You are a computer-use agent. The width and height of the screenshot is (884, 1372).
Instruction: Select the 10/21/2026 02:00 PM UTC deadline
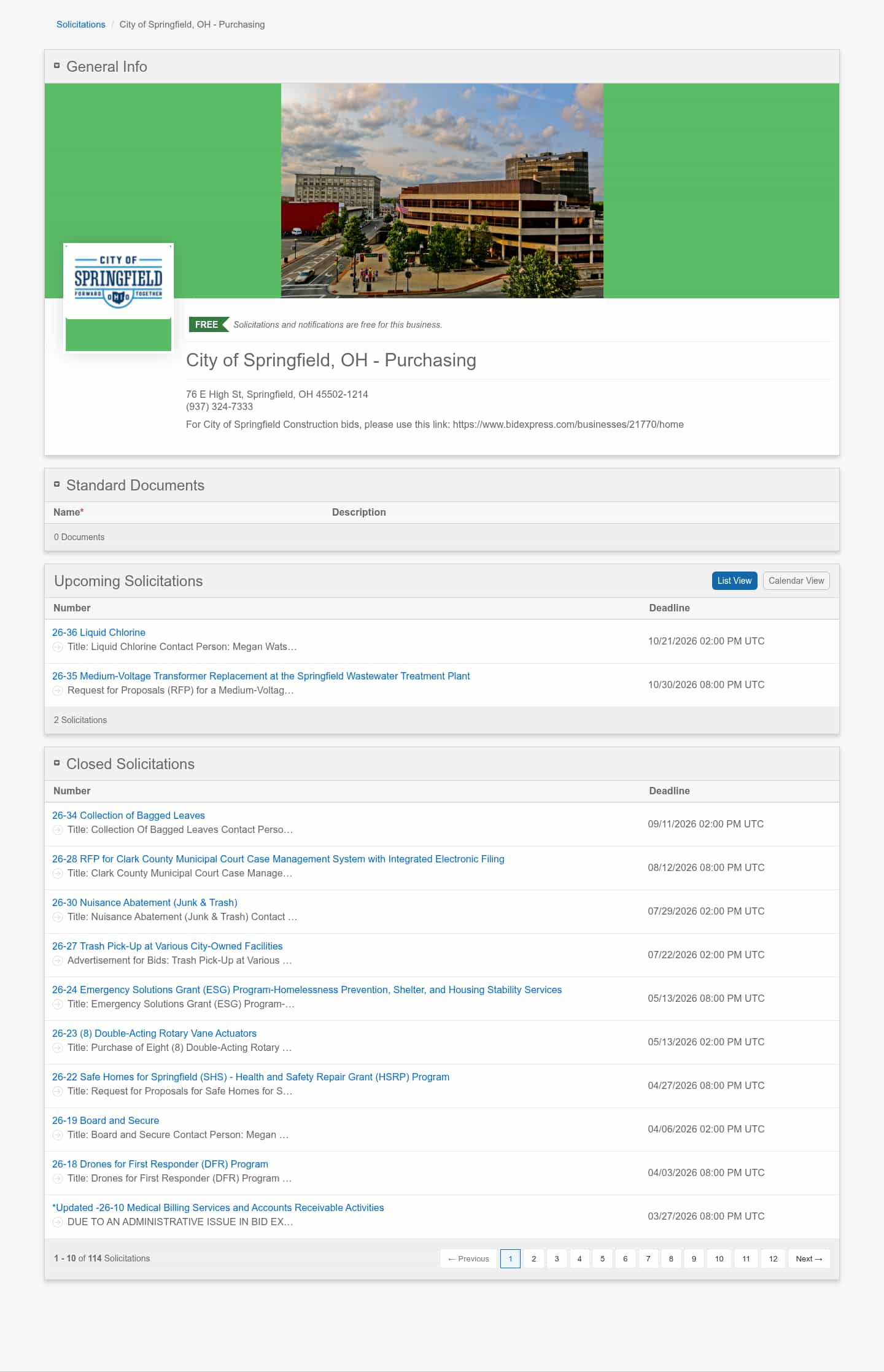click(x=706, y=641)
